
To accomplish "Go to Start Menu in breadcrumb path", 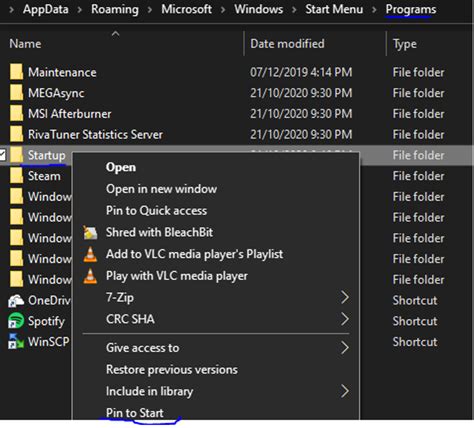I will click(x=334, y=9).
